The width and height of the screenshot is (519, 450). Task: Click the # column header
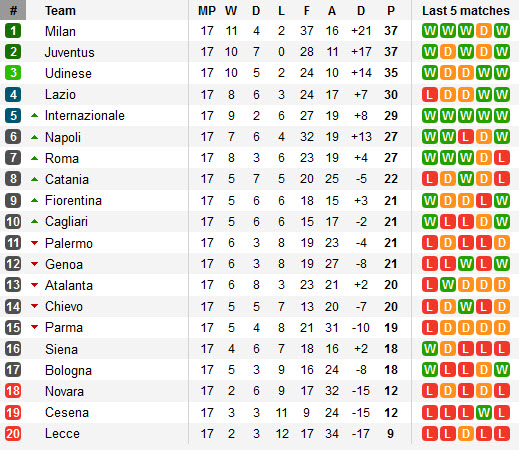pyautogui.click(x=13, y=10)
